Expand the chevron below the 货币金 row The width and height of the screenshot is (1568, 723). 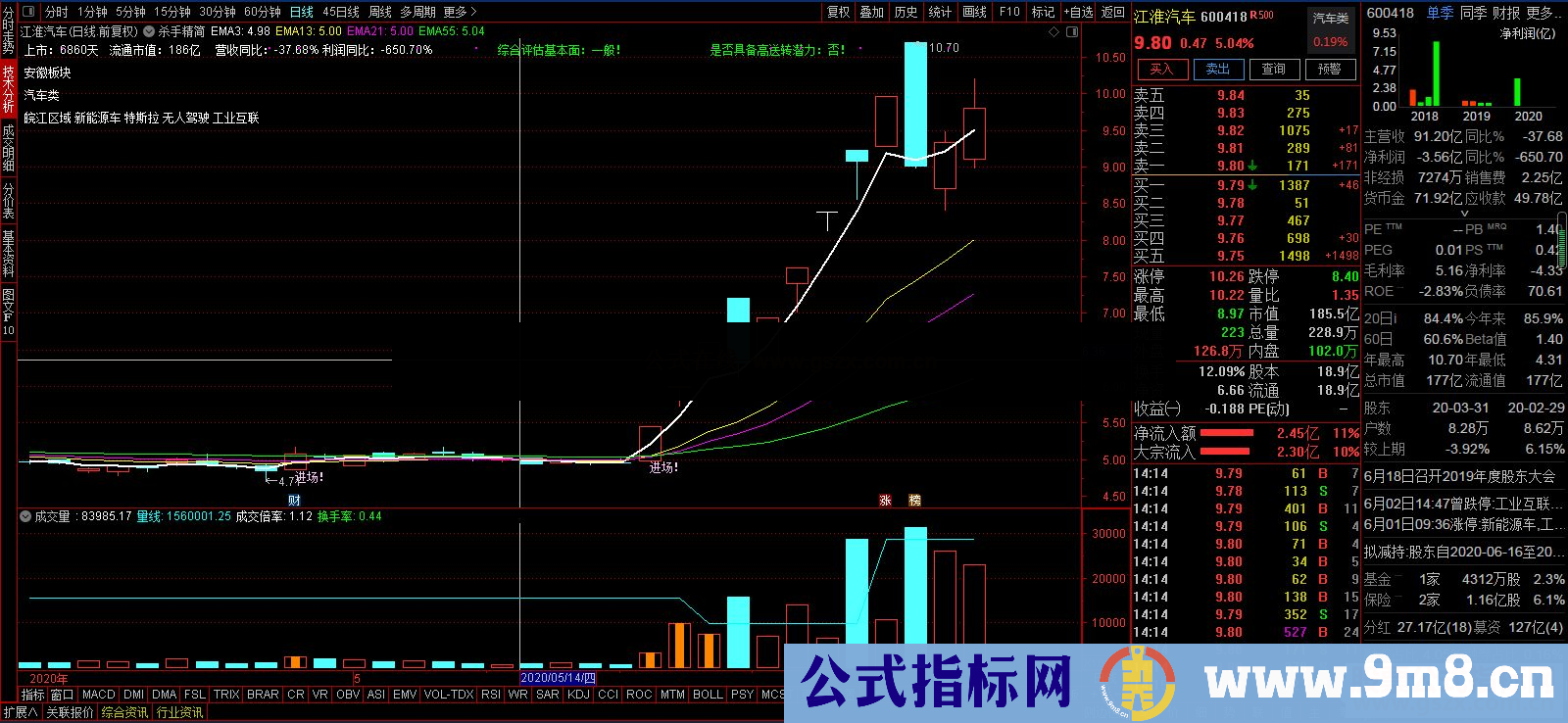(x=1465, y=214)
